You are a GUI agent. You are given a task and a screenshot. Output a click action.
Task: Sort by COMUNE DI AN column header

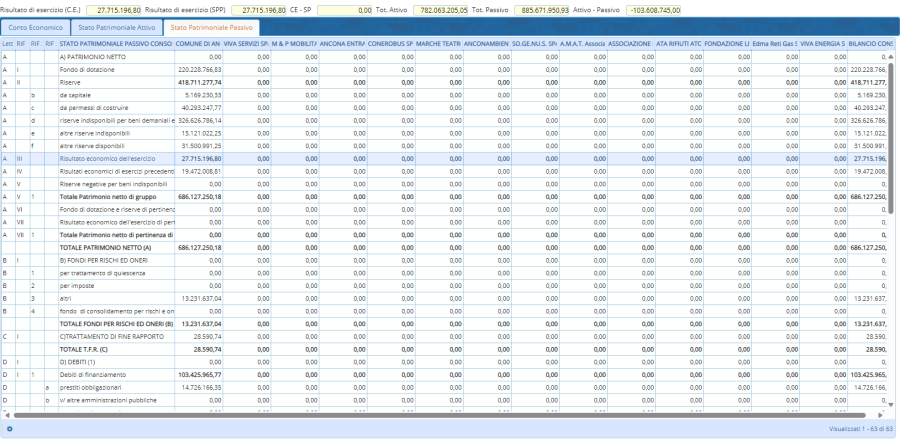coord(197,44)
